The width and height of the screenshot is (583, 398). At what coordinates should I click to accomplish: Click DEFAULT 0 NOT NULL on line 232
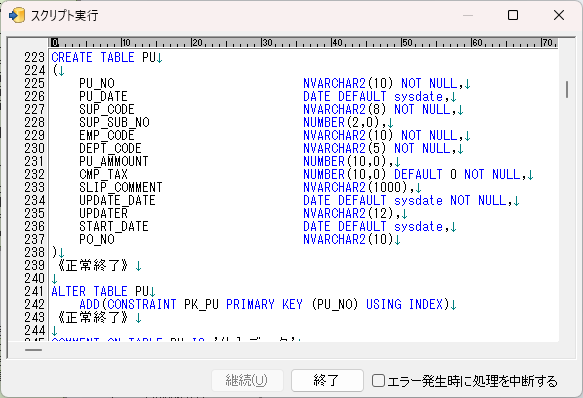[x=457, y=174]
